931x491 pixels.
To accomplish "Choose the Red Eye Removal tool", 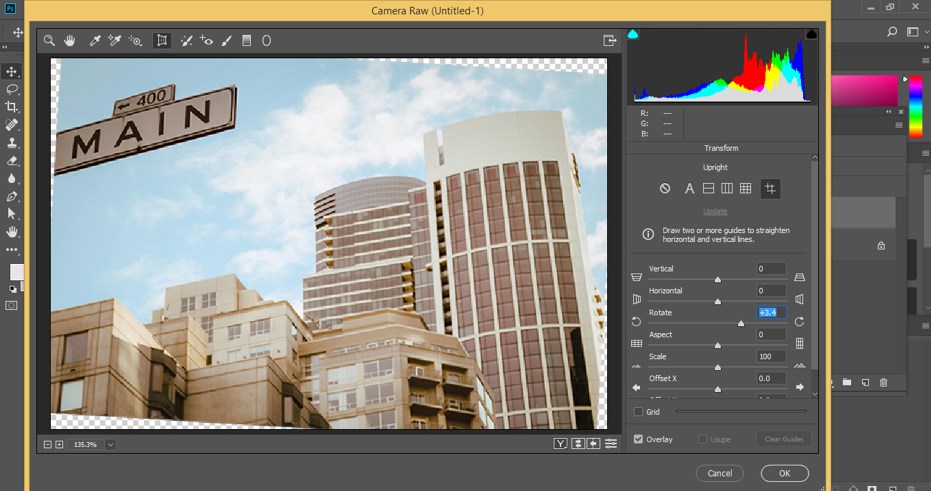I will tap(207, 41).
